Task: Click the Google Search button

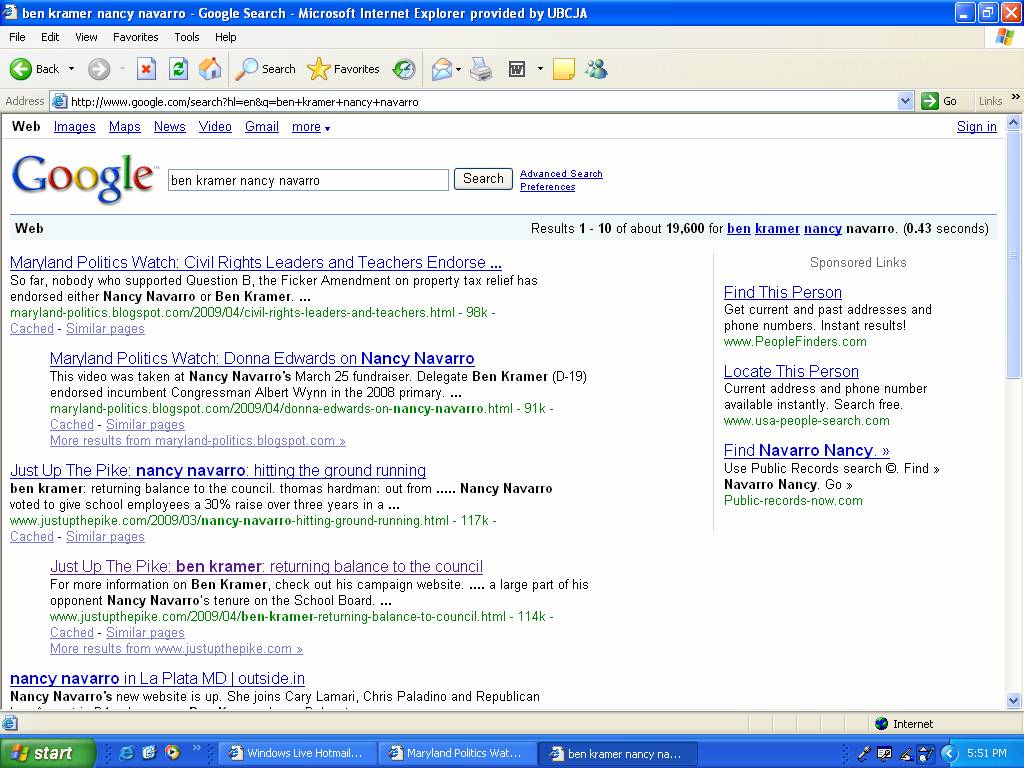Action: [483, 179]
